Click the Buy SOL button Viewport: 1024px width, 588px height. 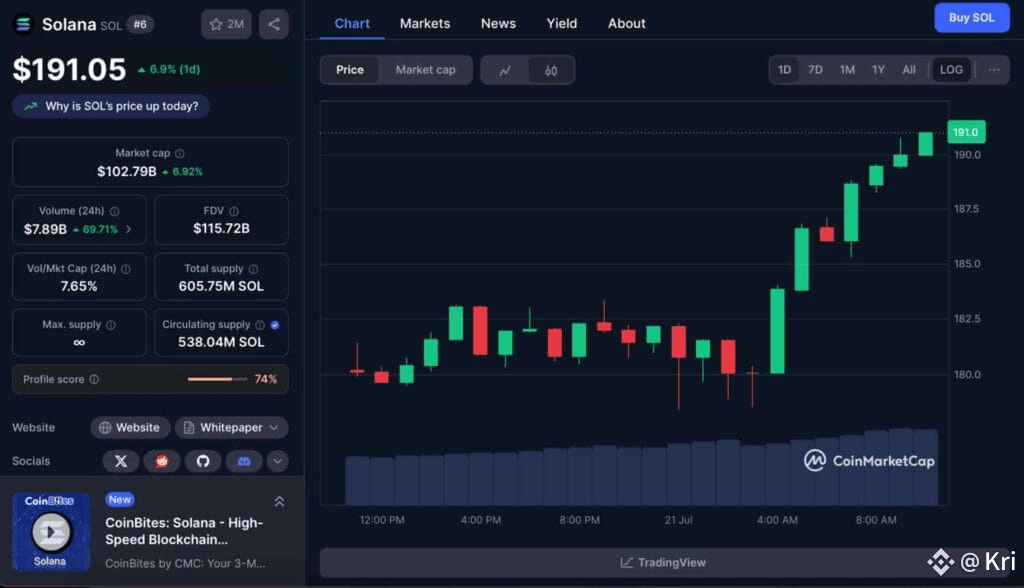click(971, 18)
